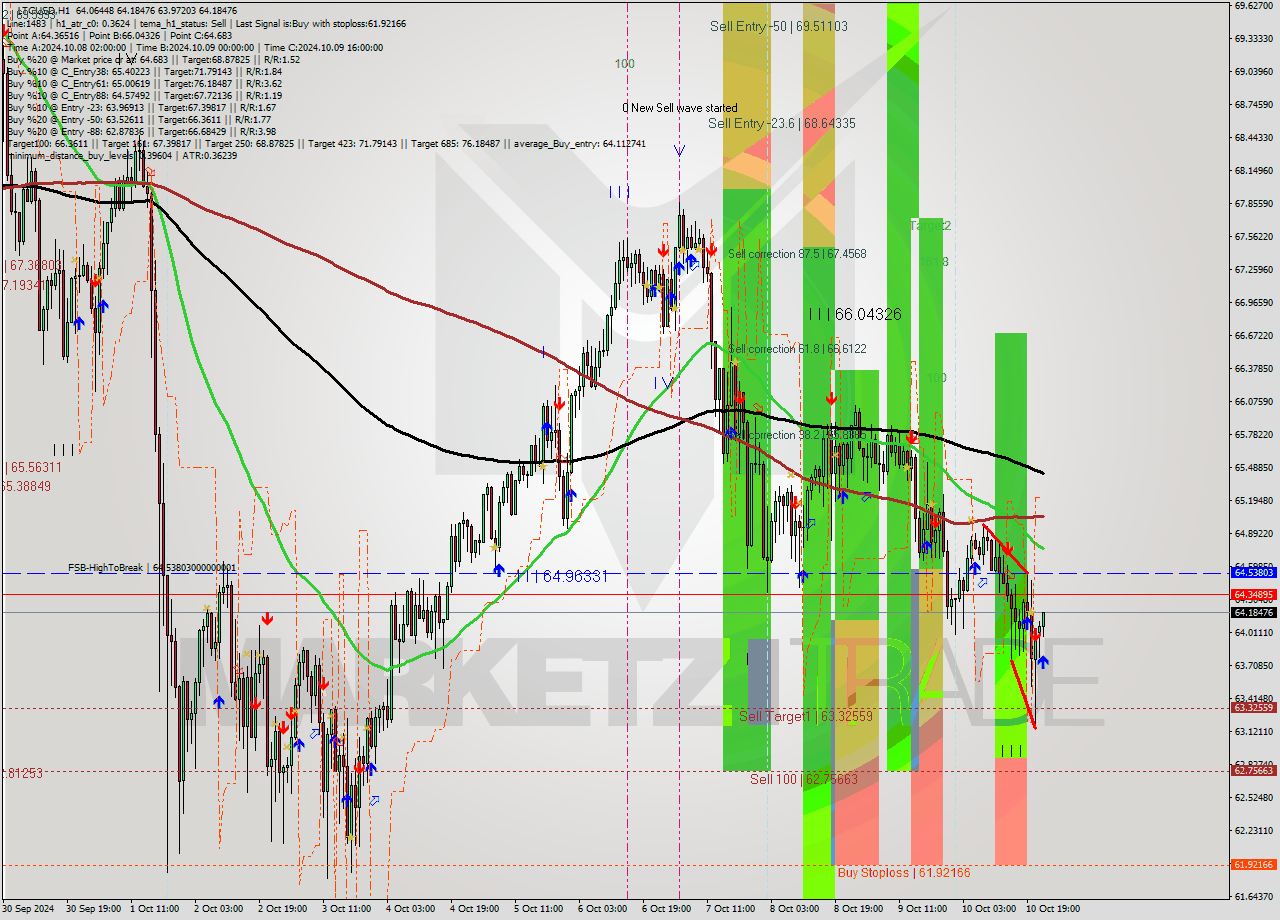Select the 'Buy %20 @ Entry -88' line
The width and height of the screenshot is (1280, 920).
tap(141, 131)
